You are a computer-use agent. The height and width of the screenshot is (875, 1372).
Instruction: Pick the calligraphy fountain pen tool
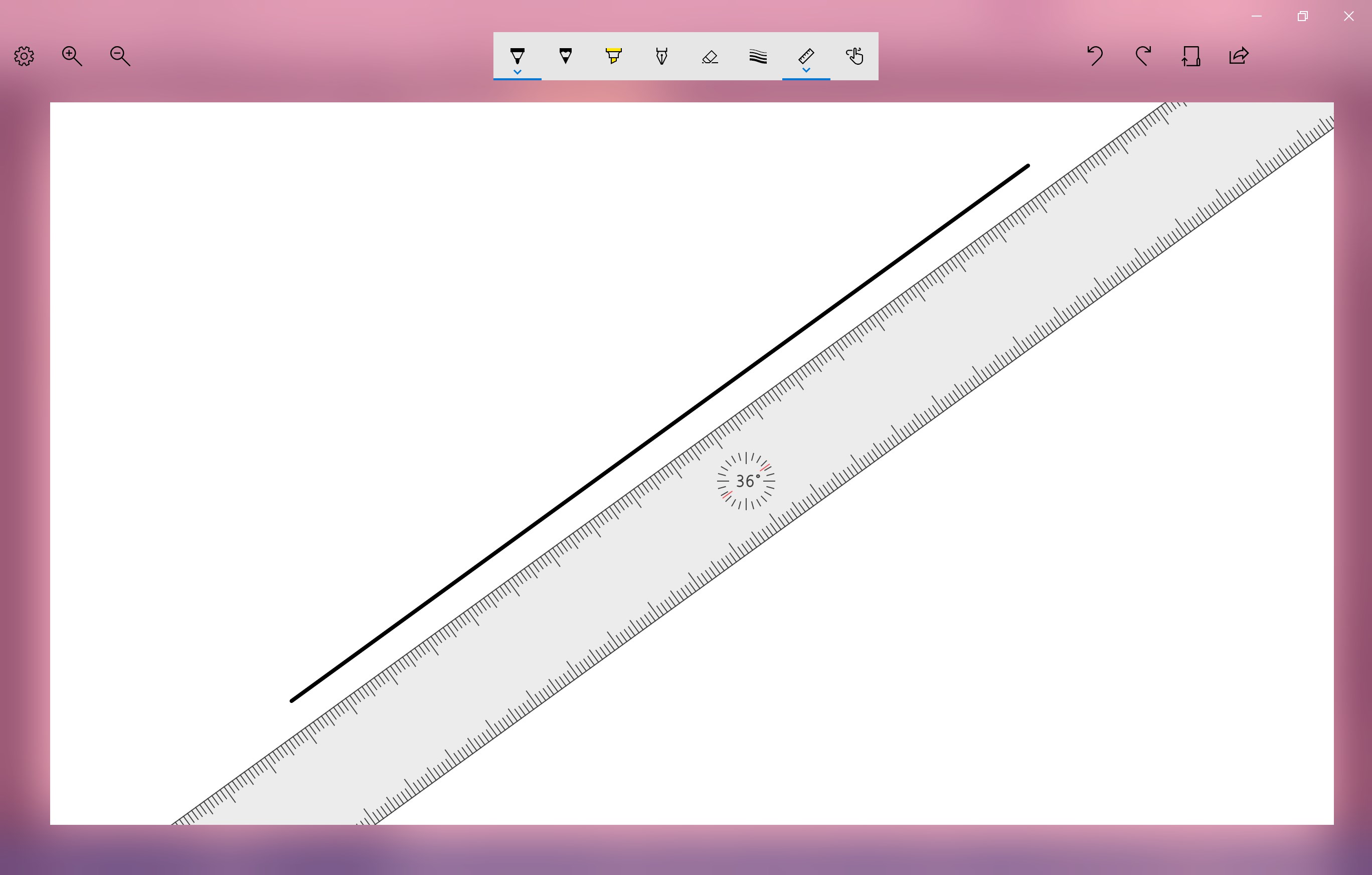[661, 56]
